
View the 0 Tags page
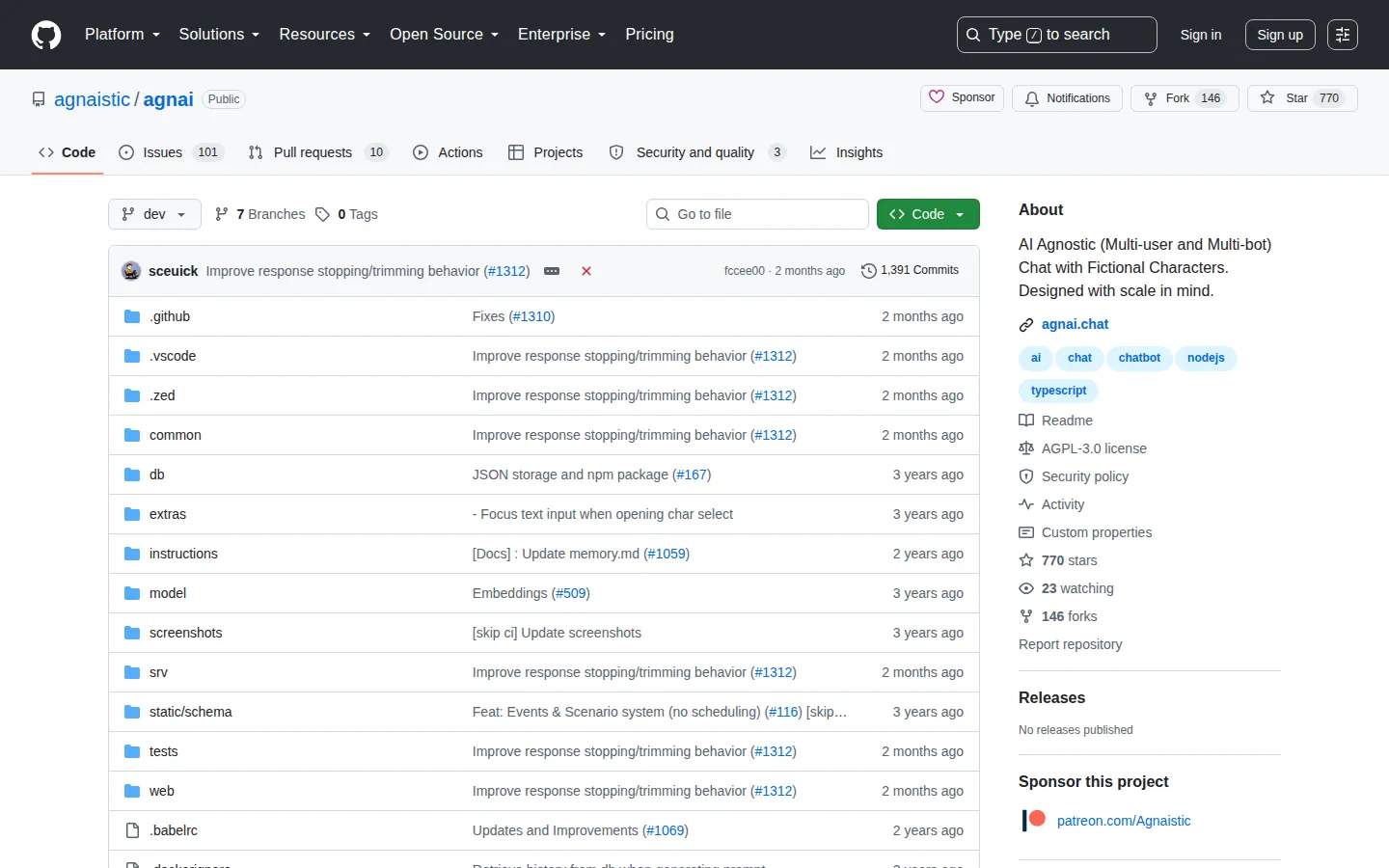pyautogui.click(x=346, y=214)
